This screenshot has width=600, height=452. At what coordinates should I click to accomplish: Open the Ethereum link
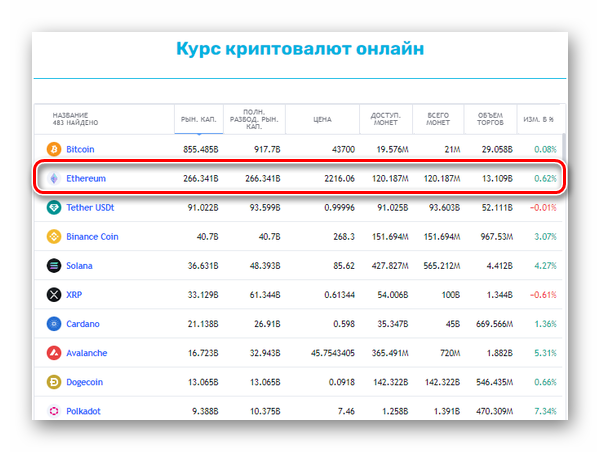(86, 178)
